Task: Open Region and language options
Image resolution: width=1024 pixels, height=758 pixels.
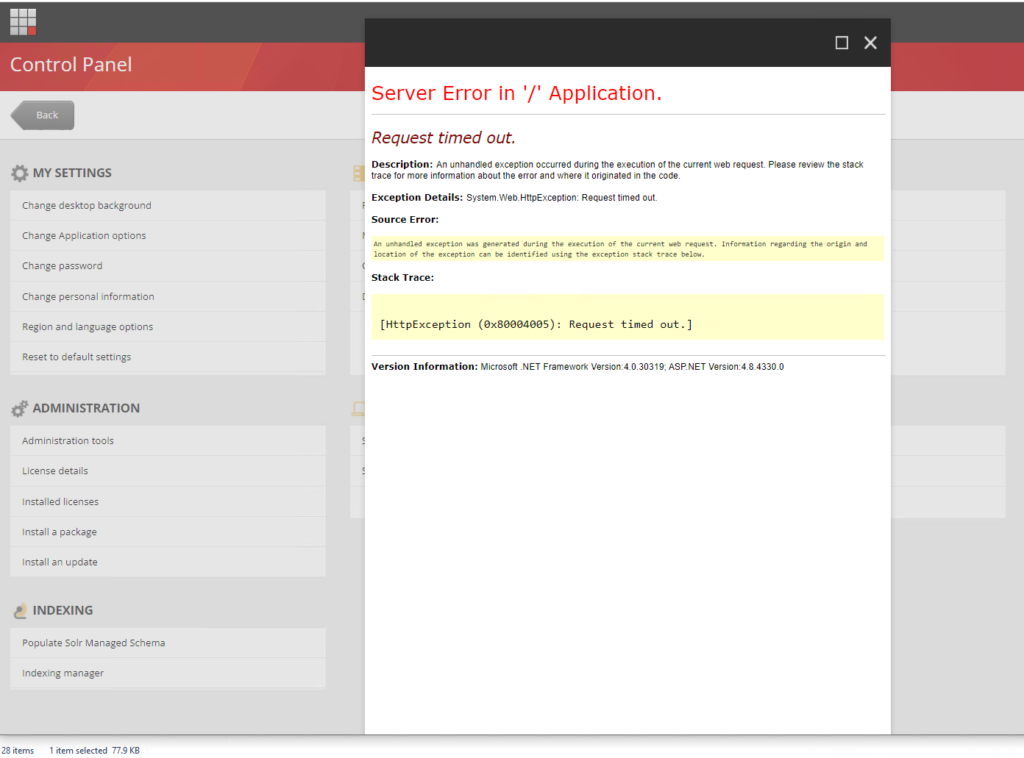Action: [x=168, y=326]
